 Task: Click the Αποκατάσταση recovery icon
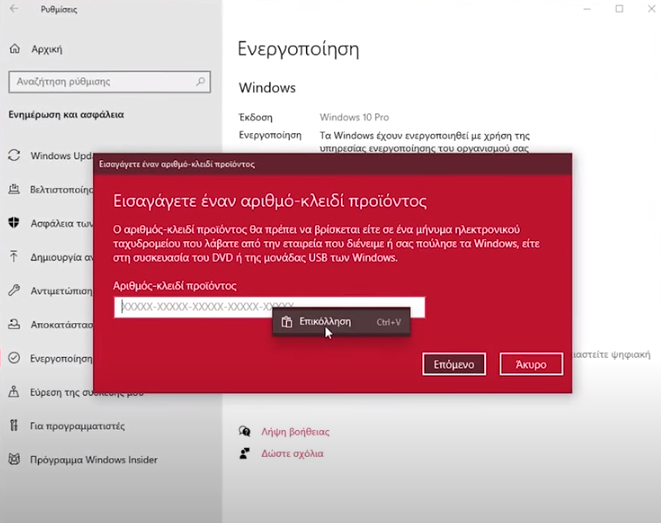click(x=14, y=324)
